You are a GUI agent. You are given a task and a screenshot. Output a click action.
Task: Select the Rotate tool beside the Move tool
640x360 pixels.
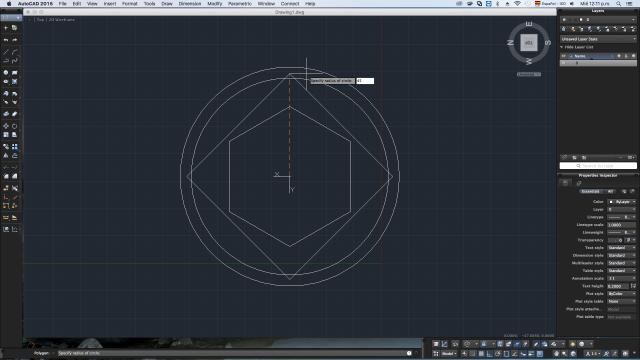15,126
